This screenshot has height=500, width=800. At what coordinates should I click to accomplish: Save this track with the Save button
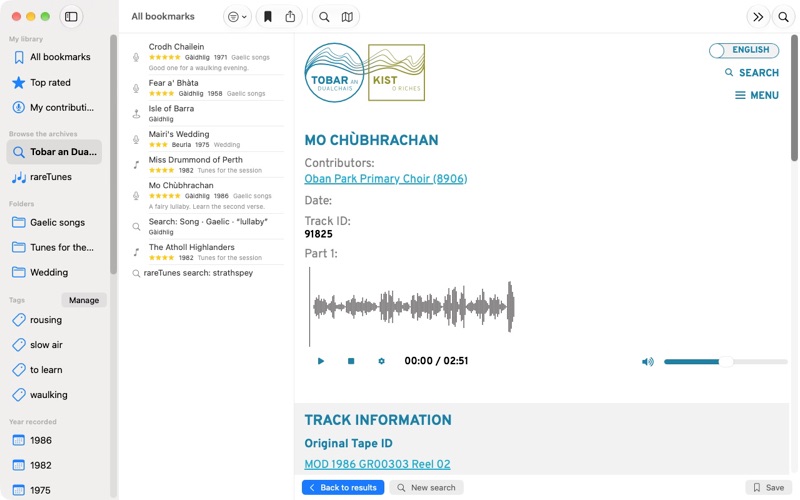point(769,488)
